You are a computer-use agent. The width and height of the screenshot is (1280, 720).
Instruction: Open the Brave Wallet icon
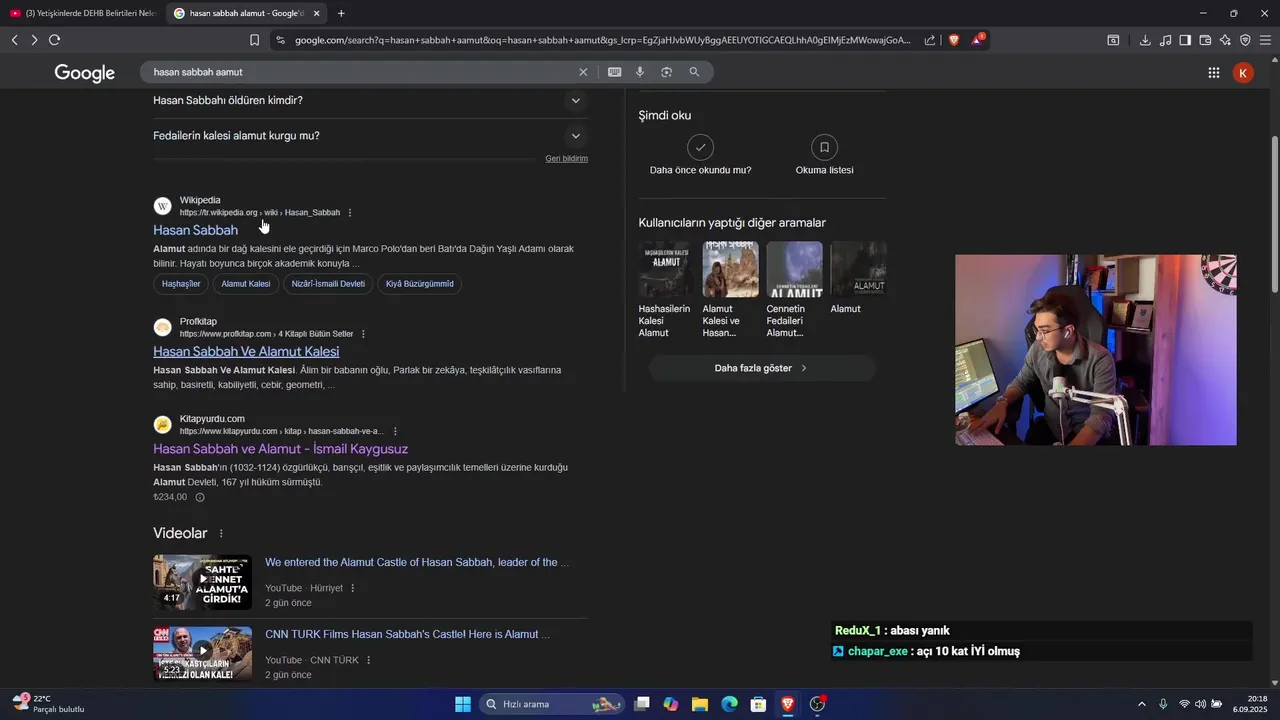tap(1205, 40)
